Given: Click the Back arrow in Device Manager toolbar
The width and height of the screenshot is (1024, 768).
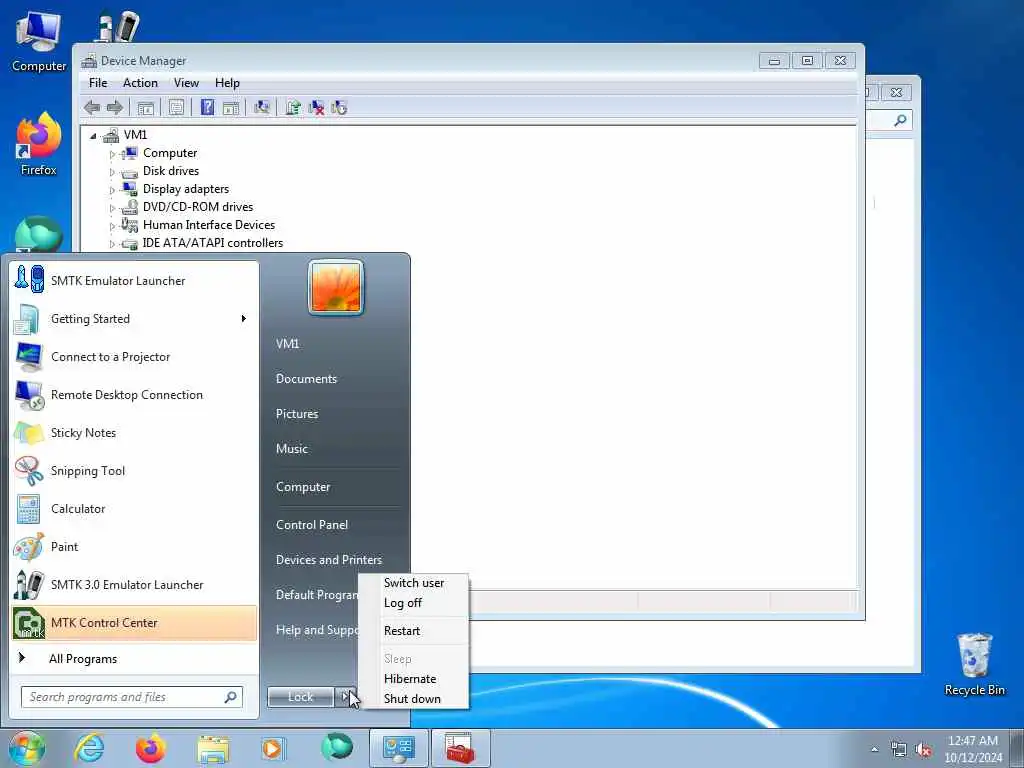Looking at the screenshot, I should [92, 108].
